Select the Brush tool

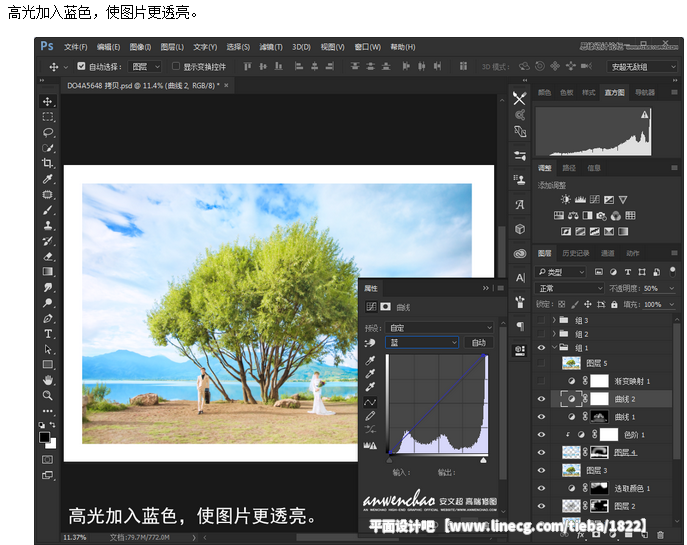coord(47,210)
